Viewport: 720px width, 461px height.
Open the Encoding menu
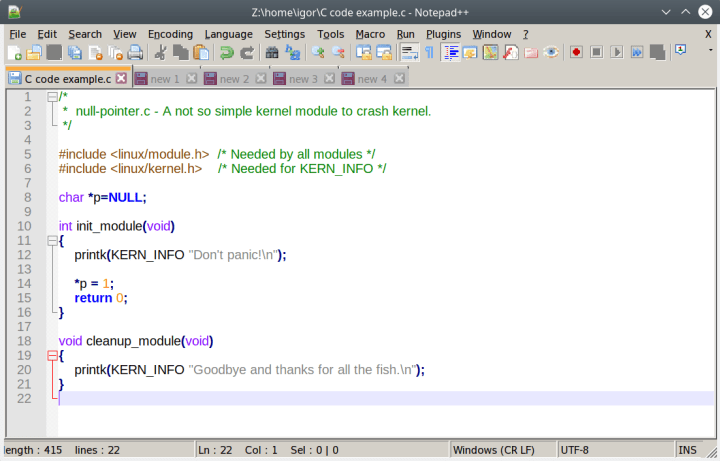170,34
